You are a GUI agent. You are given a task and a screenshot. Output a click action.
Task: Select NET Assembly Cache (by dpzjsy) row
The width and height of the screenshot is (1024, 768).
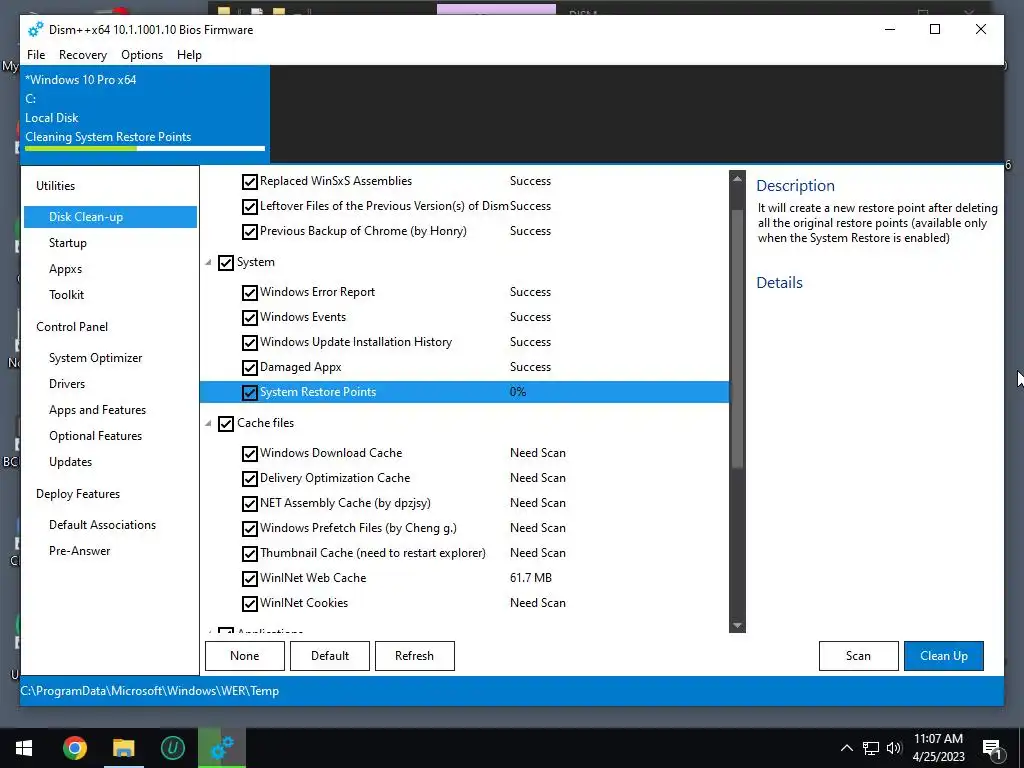point(464,503)
